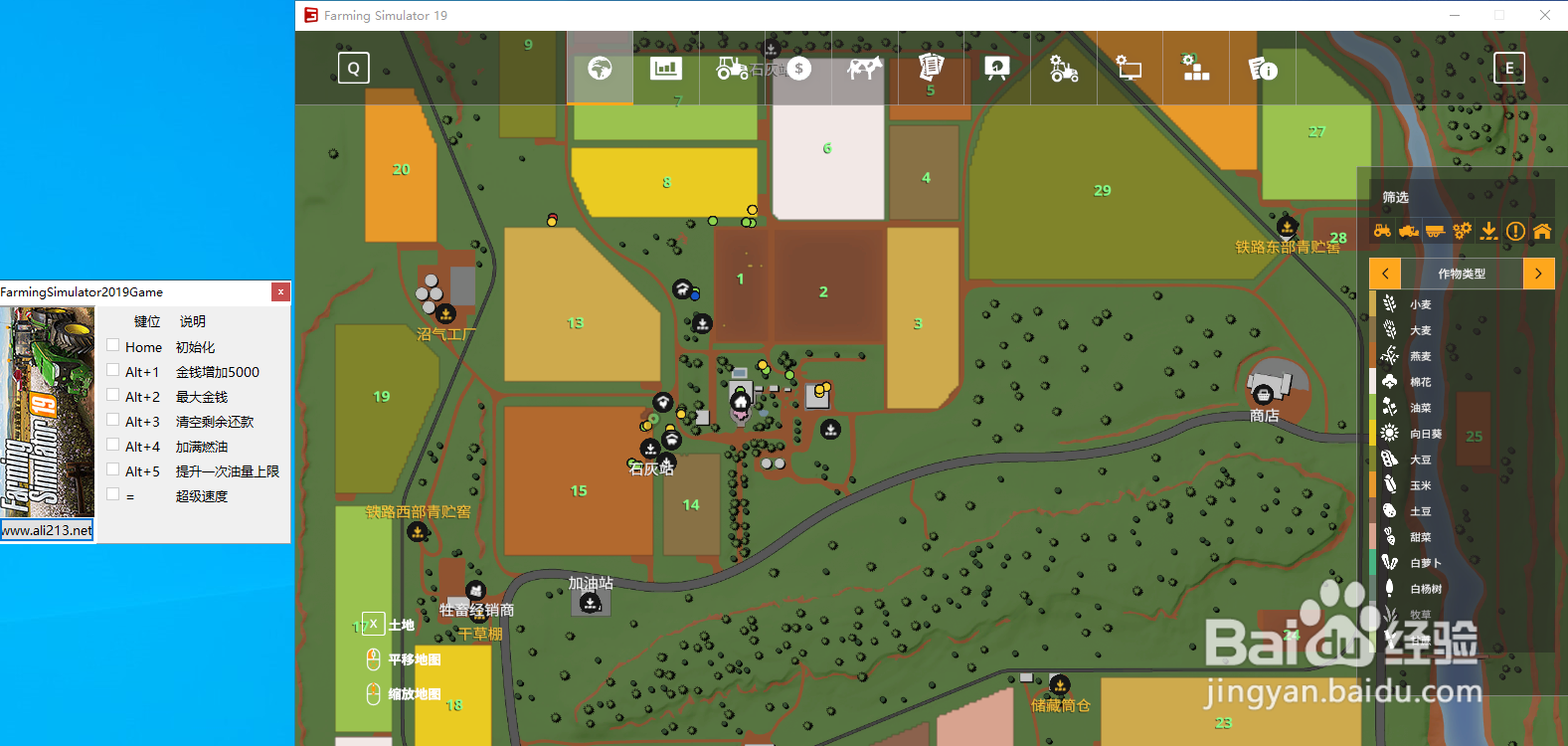Open the www.ali213.net link in trainer

pyautogui.click(x=47, y=530)
